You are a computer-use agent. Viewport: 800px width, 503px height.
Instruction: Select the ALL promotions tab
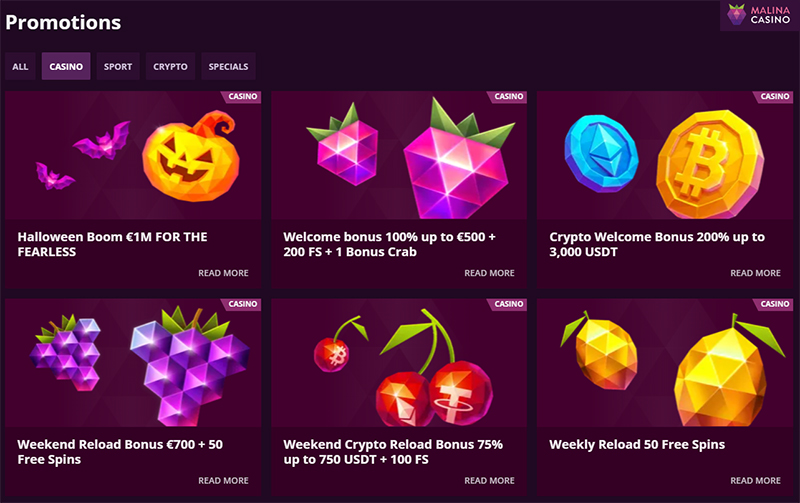20,66
